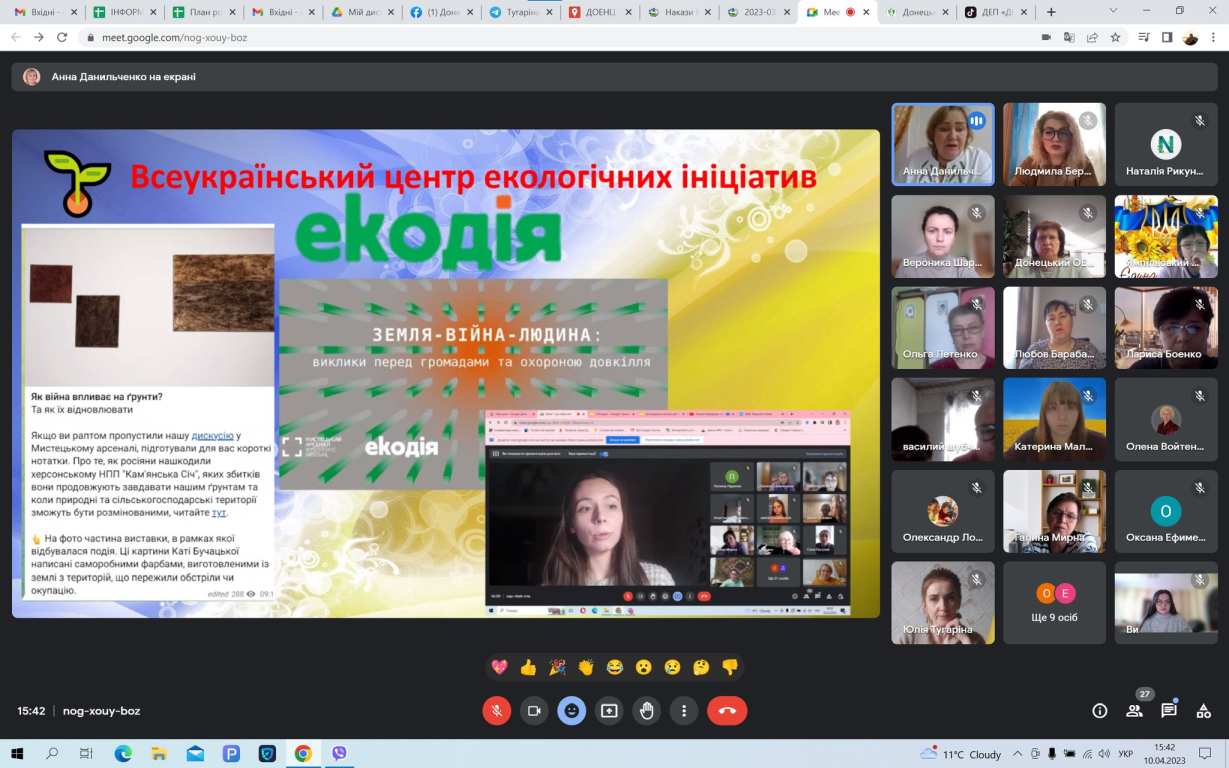The width and height of the screenshot is (1229, 768).
Task: Open the translate page icon in address bar
Action: coord(1069,37)
